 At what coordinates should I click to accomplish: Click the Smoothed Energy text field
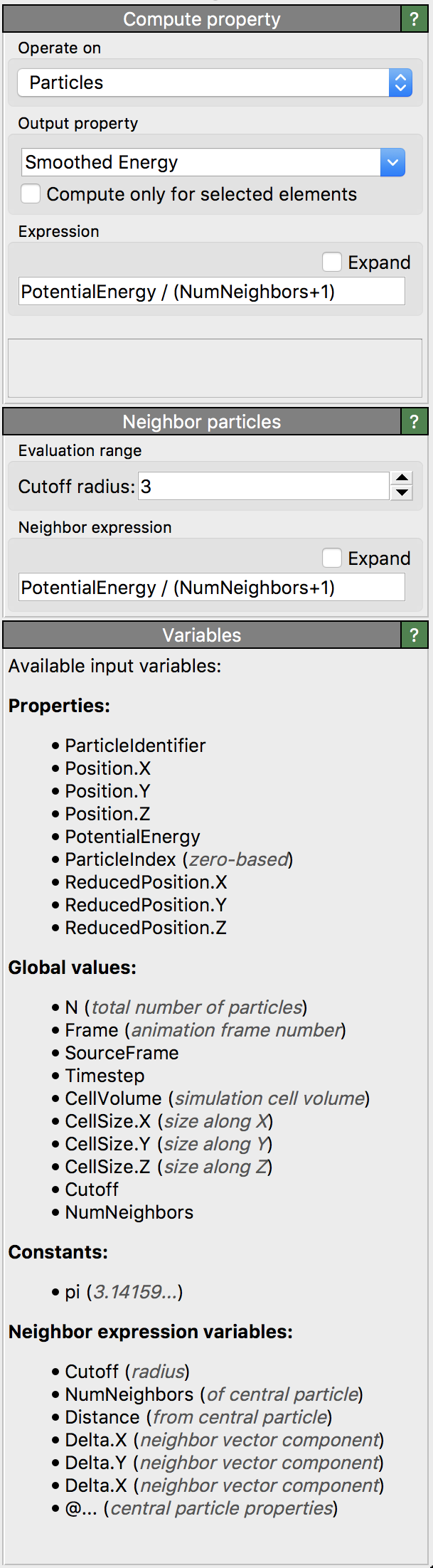[199, 162]
